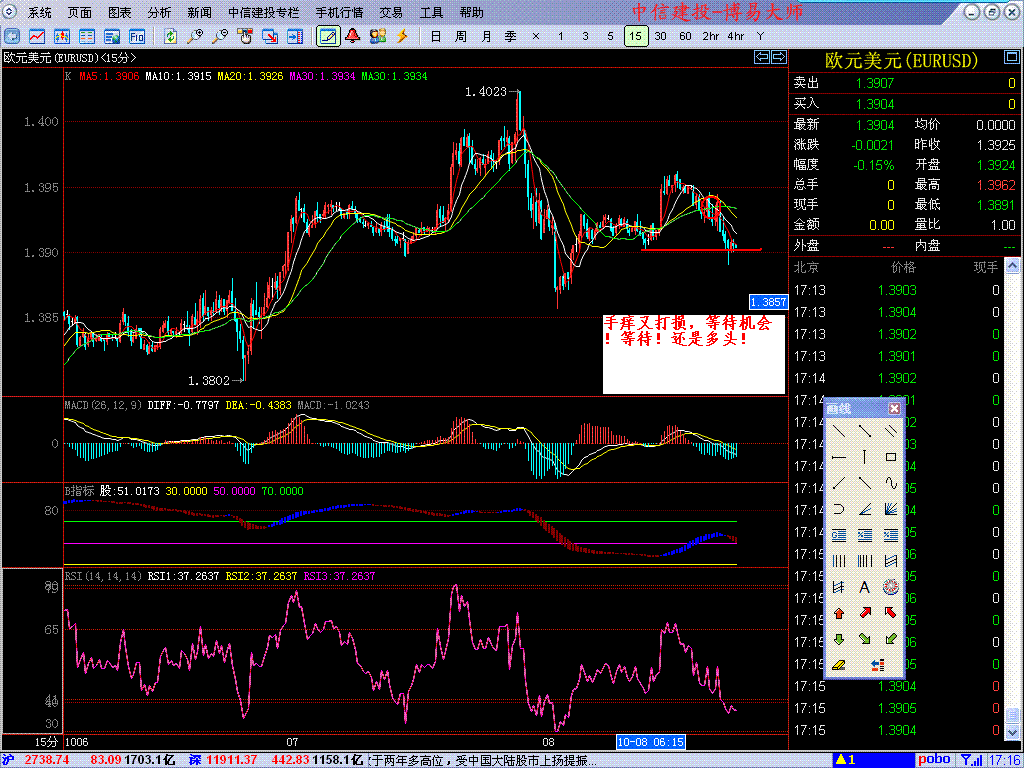Open the 帮助 menu

[x=472, y=12]
